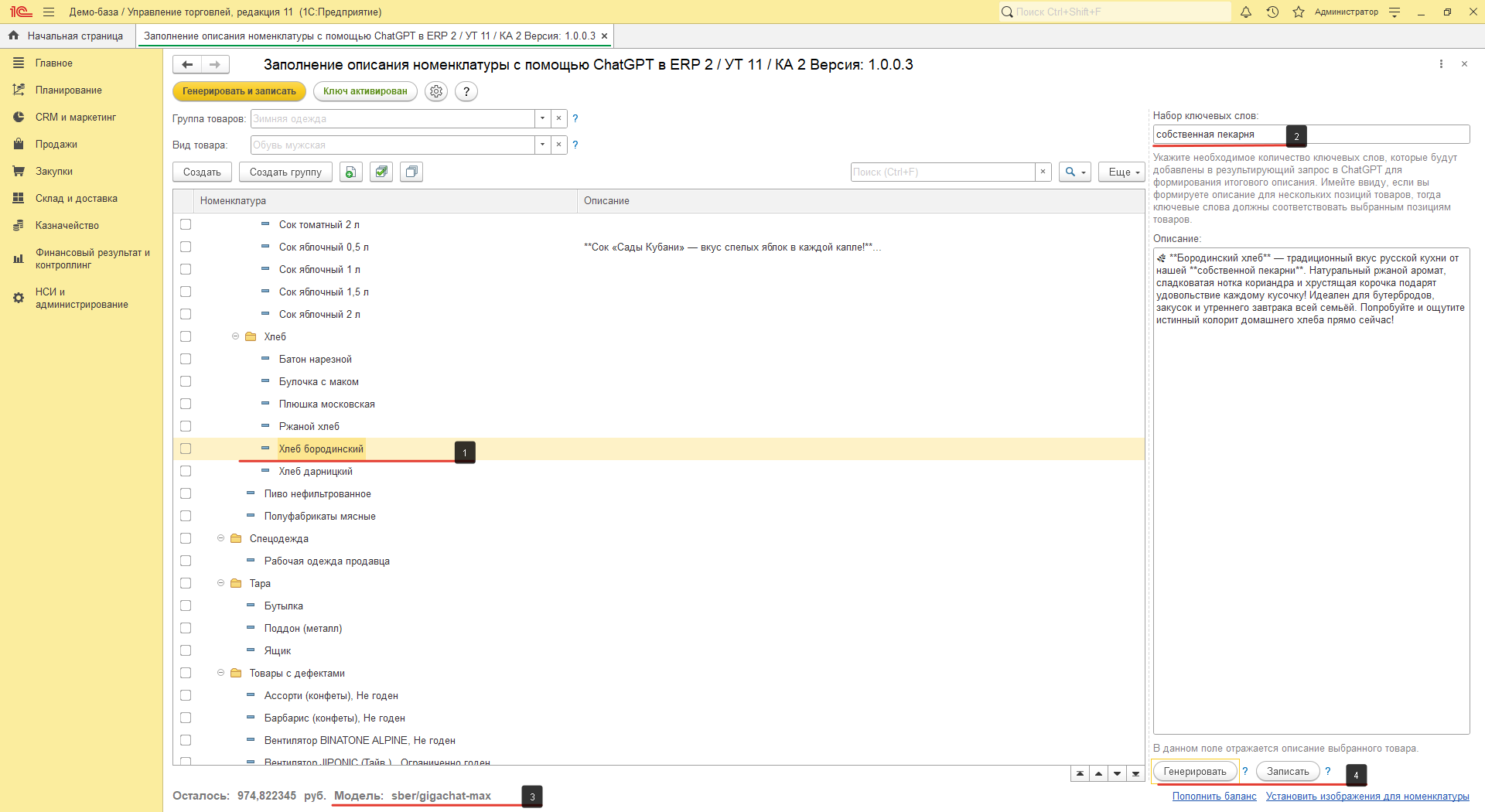Open favorites with the star icon
Screen dimensions: 1485x812
point(1299,12)
